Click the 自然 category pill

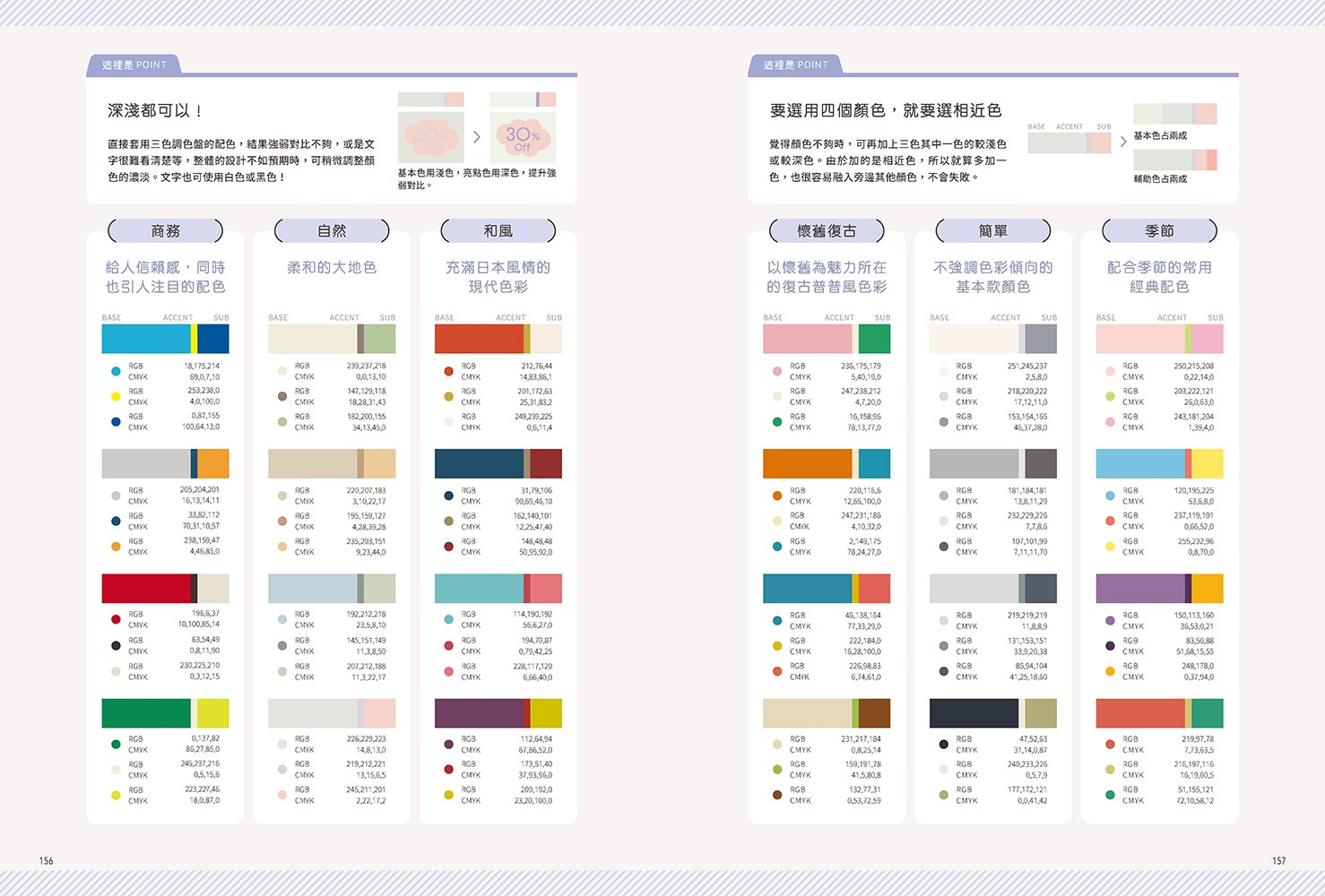(332, 231)
